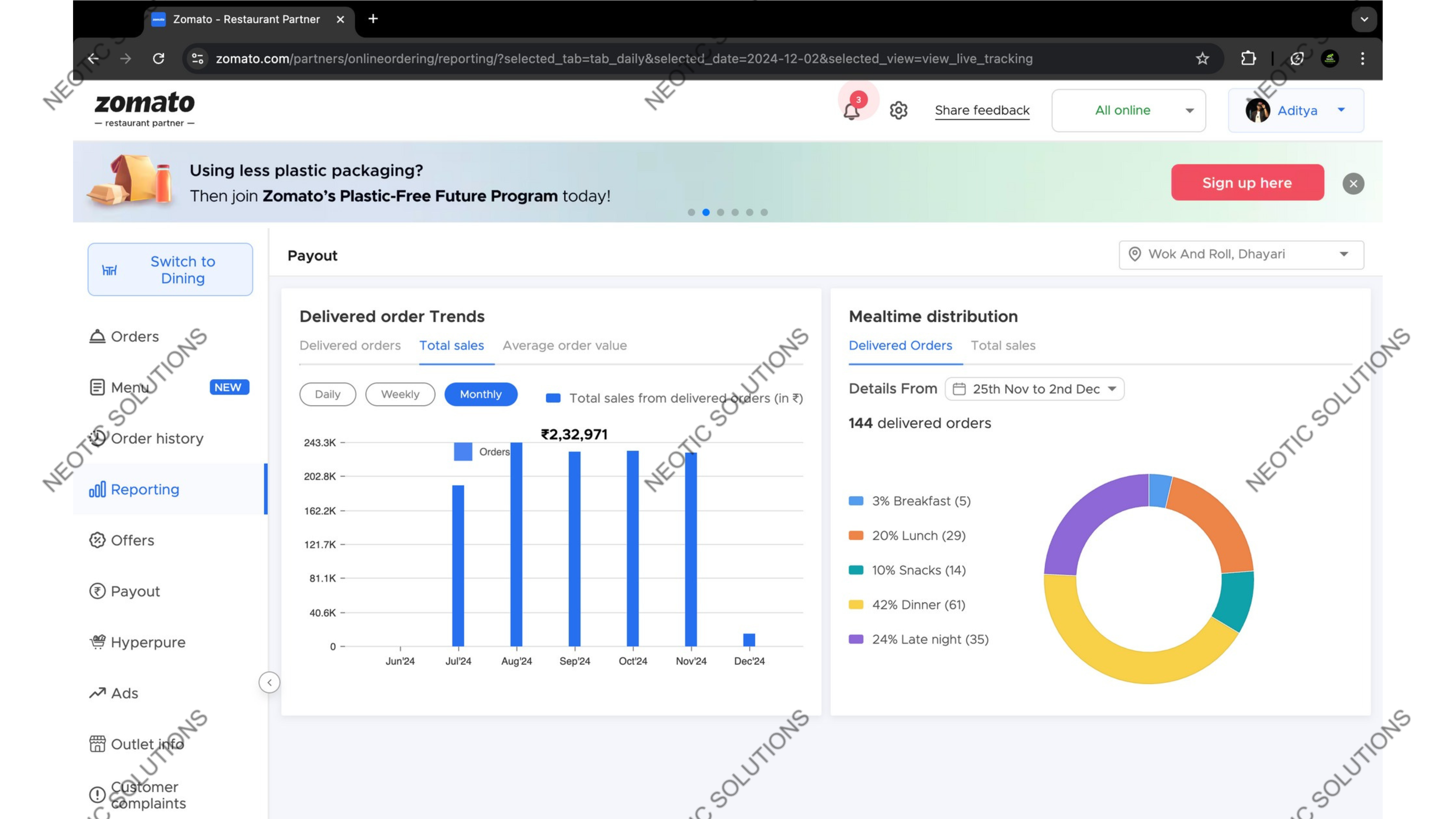Select the active second banner carousel dot

pyautogui.click(x=706, y=213)
